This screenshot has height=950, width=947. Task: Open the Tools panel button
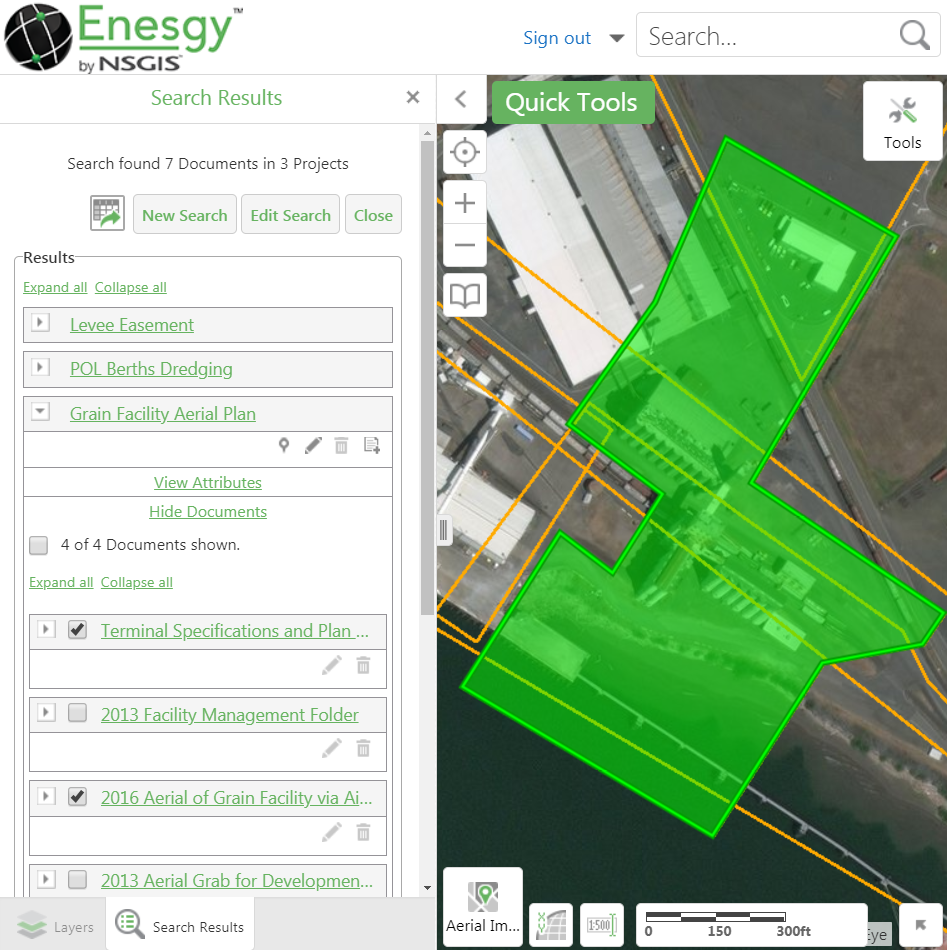tap(902, 122)
